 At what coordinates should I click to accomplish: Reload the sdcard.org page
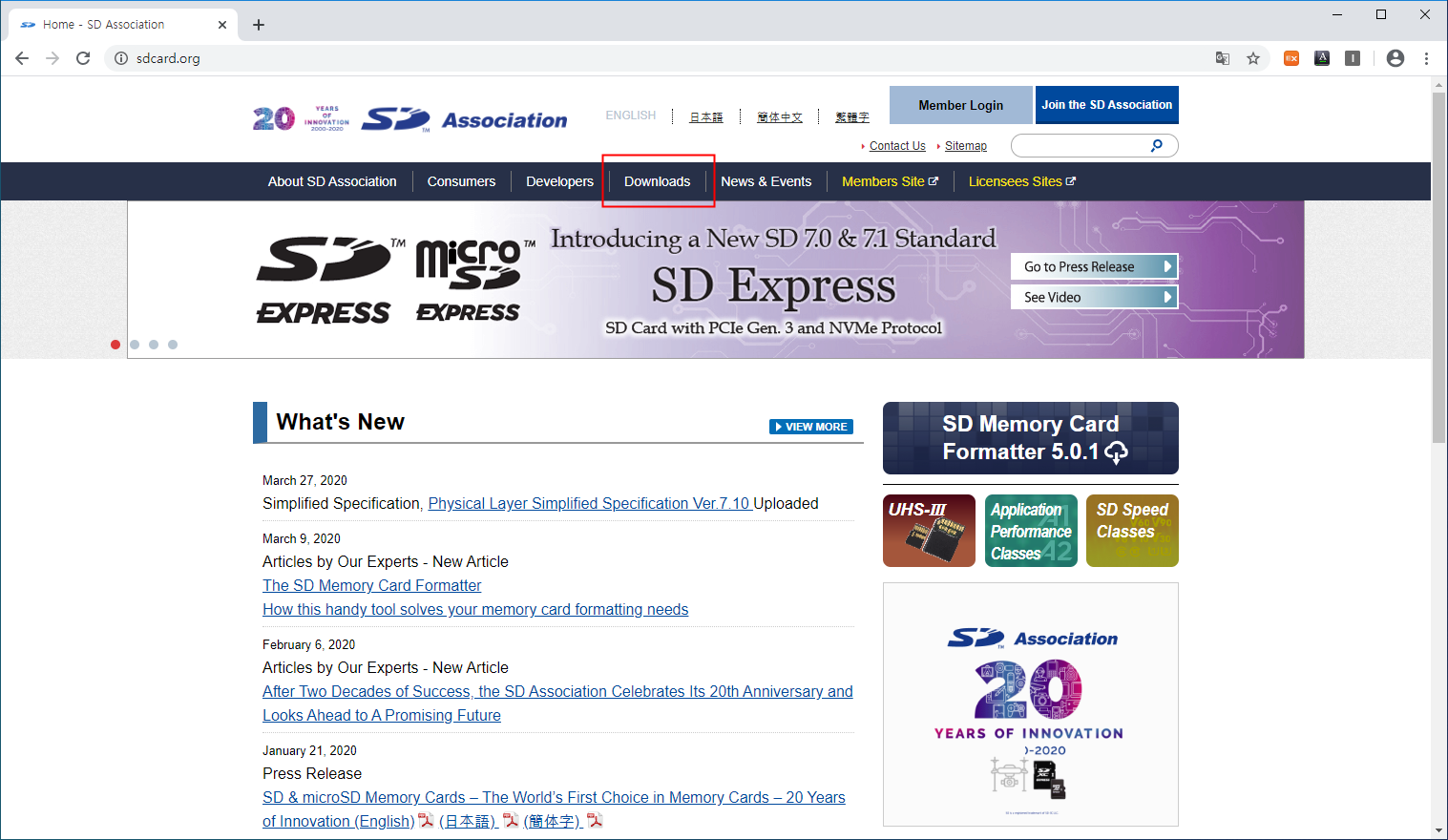tap(83, 58)
